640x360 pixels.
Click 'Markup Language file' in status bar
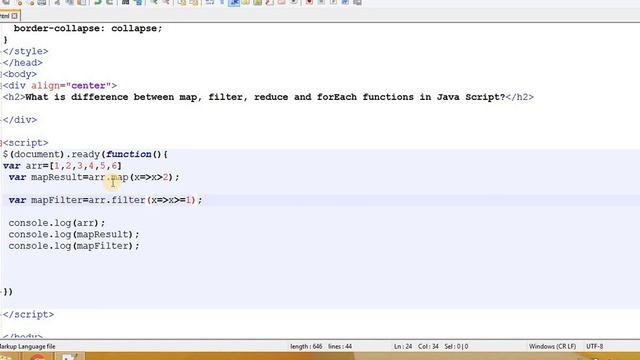[28, 347]
